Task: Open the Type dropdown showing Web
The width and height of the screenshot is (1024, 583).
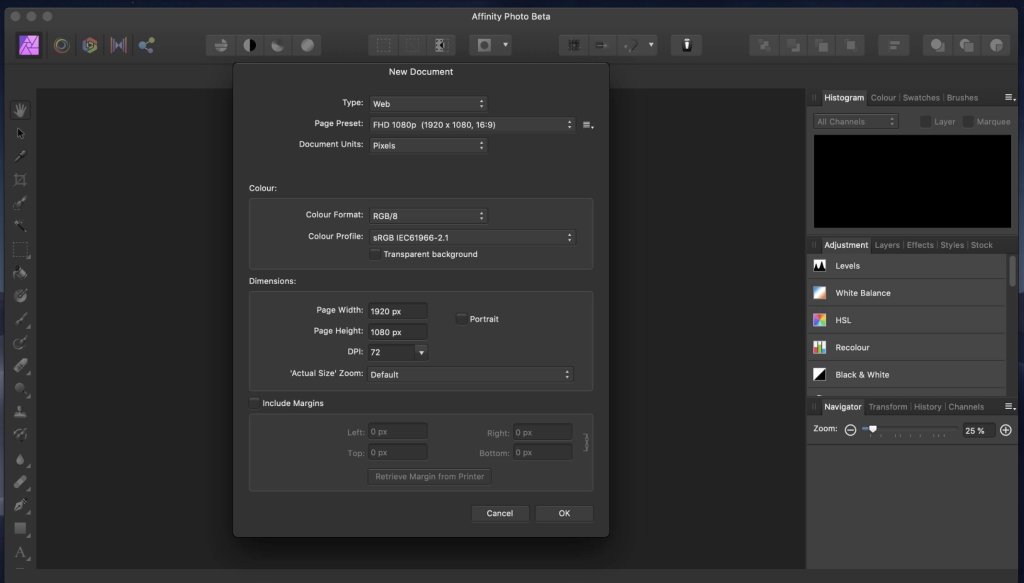Action: point(428,104)
